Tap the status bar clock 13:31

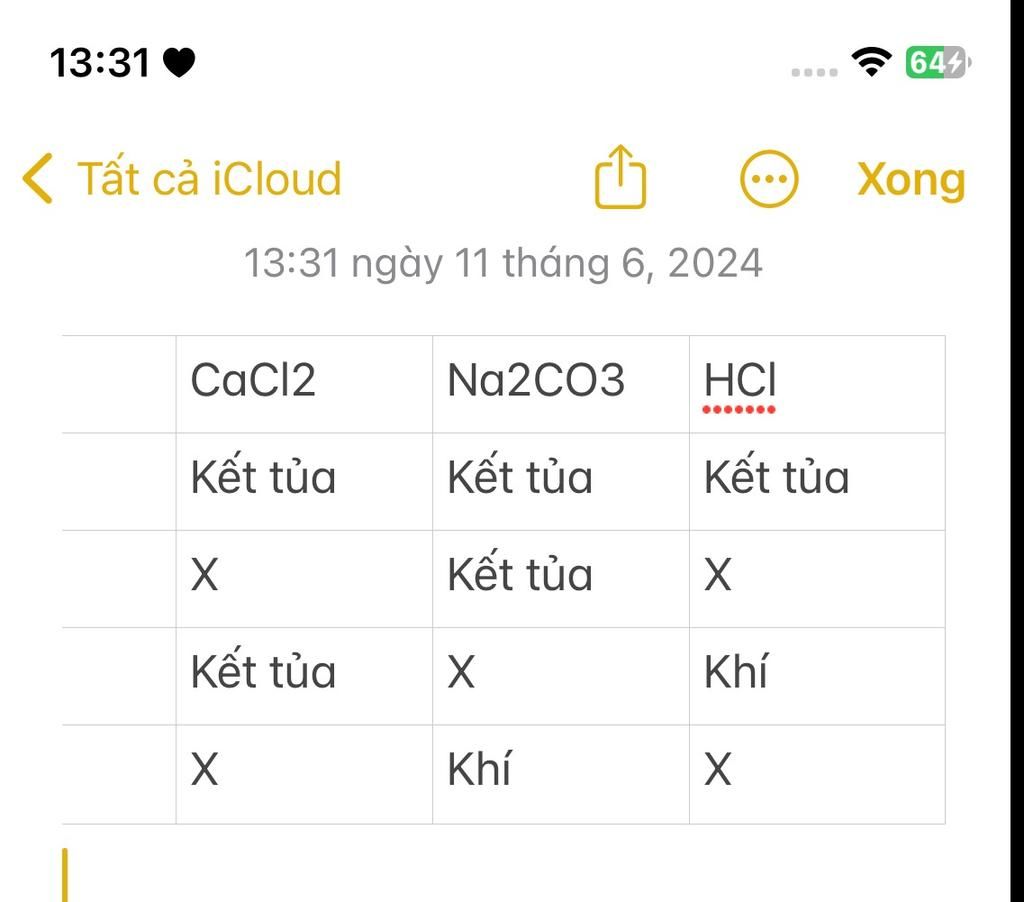100,63
